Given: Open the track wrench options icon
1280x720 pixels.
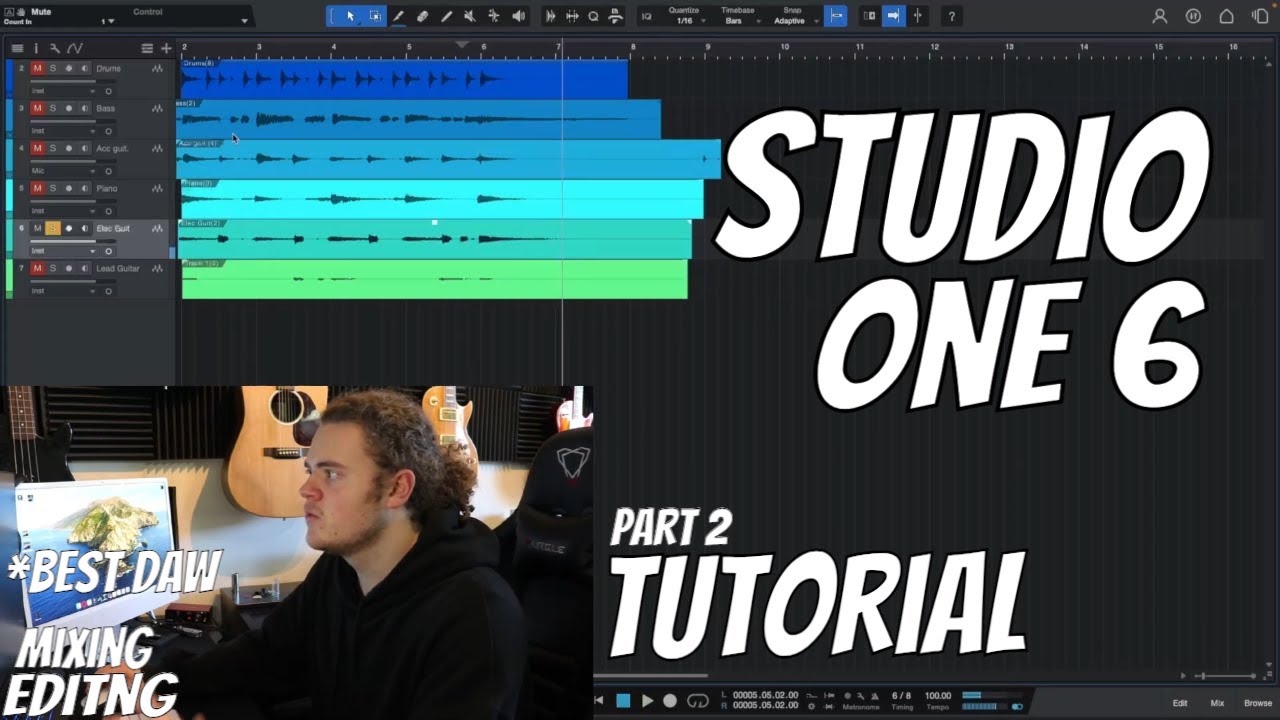Looking at the screenshot, I should (x=54, y=48).
